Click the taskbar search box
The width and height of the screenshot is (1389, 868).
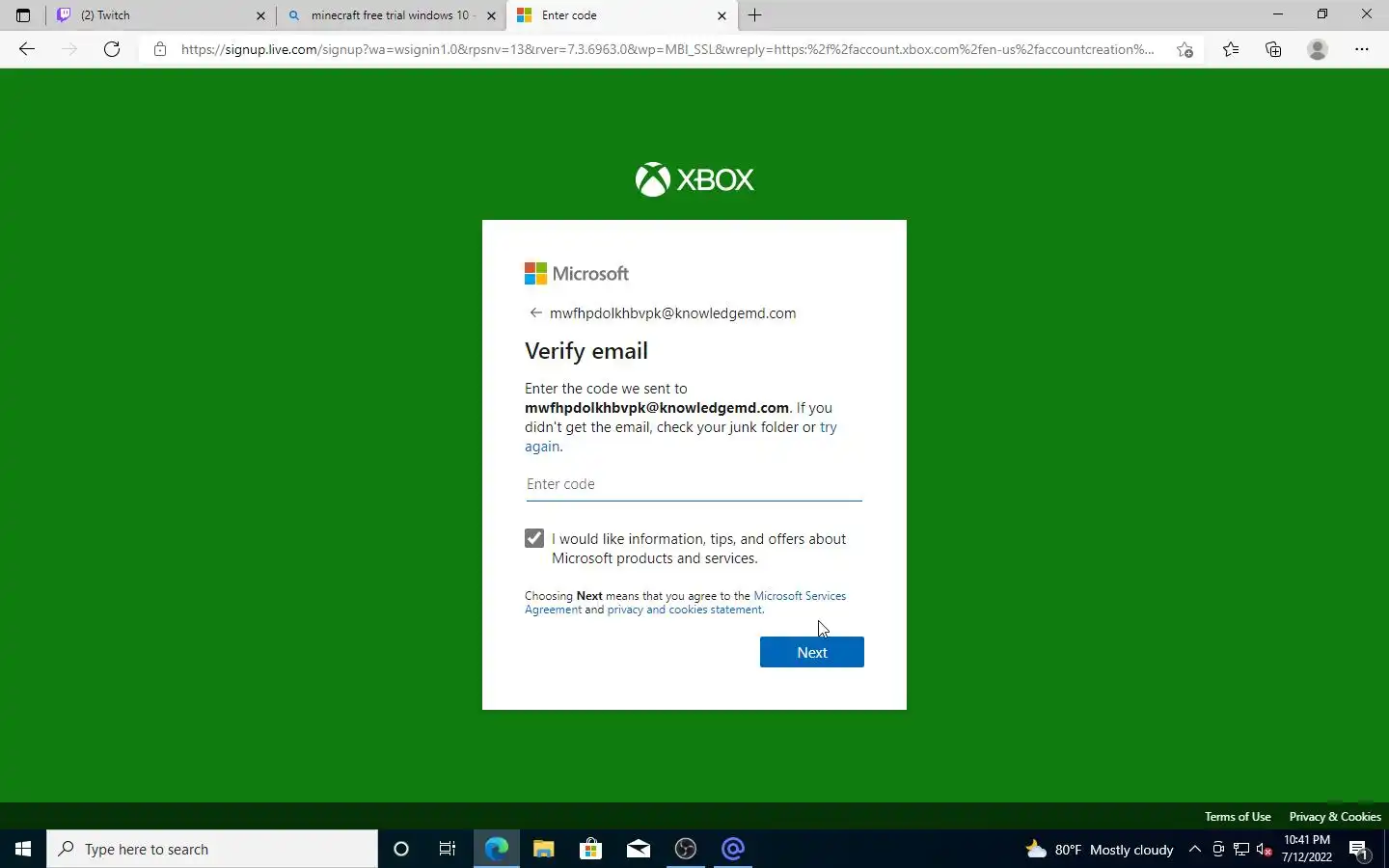coord(212,849)
